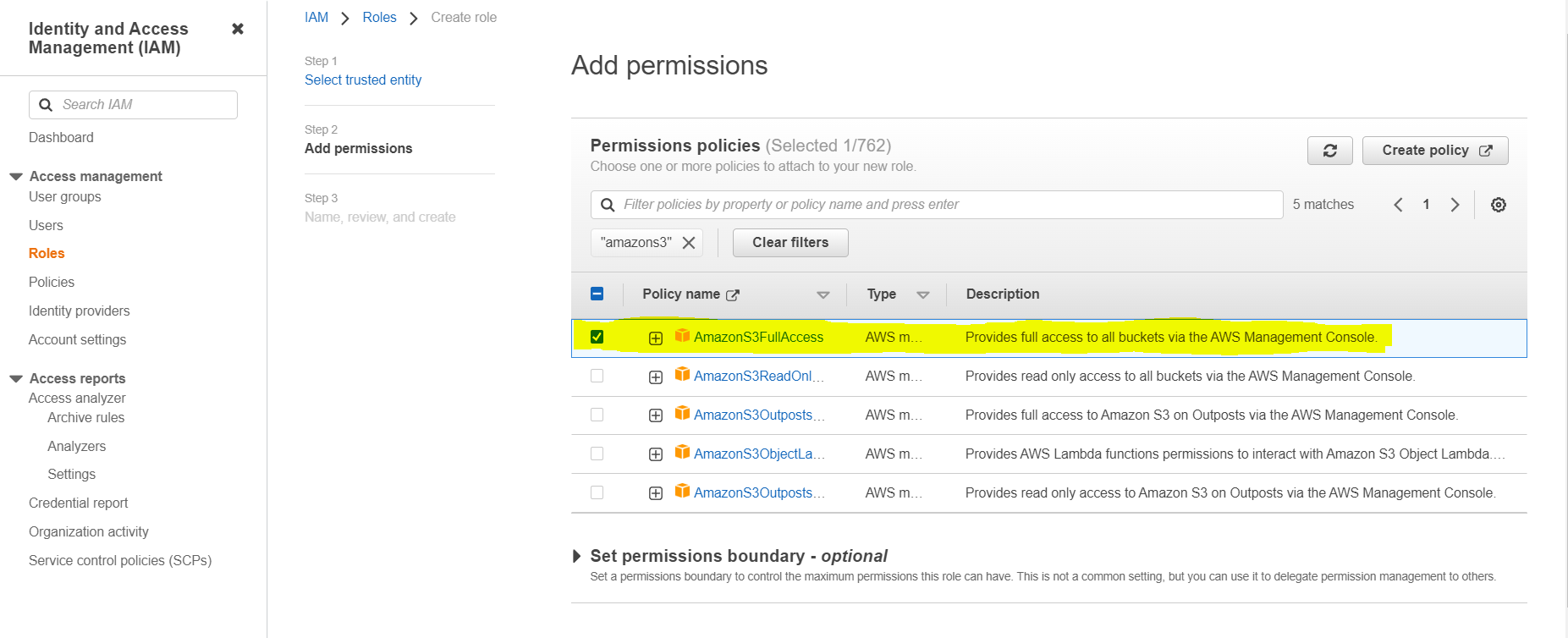
Task: Open the Credential report page
Action: coord(78,503)
